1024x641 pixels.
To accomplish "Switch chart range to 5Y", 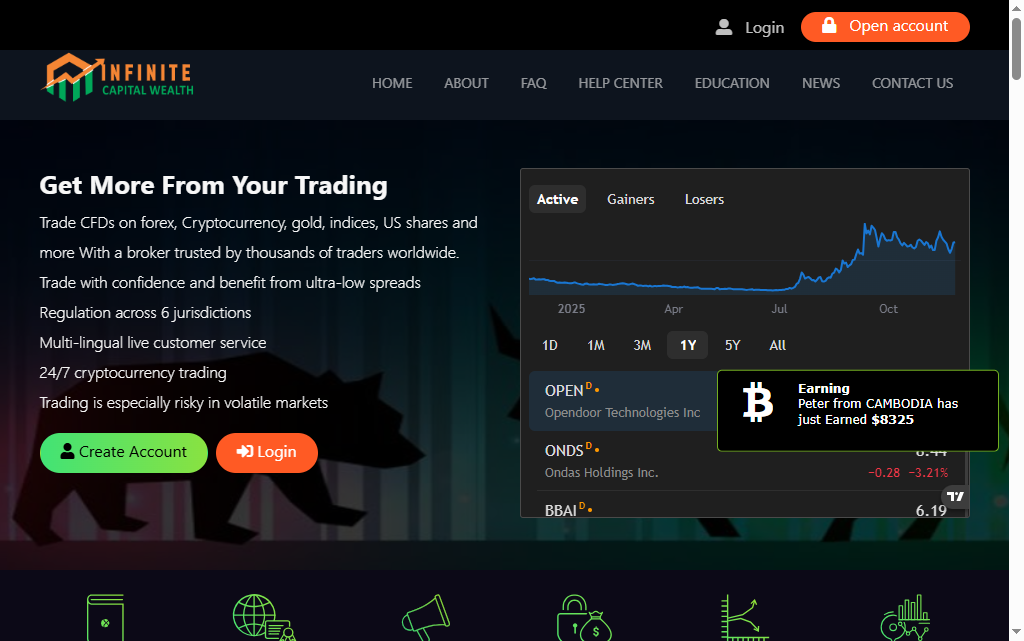I will pyautogui.click(x=732, y=345).
